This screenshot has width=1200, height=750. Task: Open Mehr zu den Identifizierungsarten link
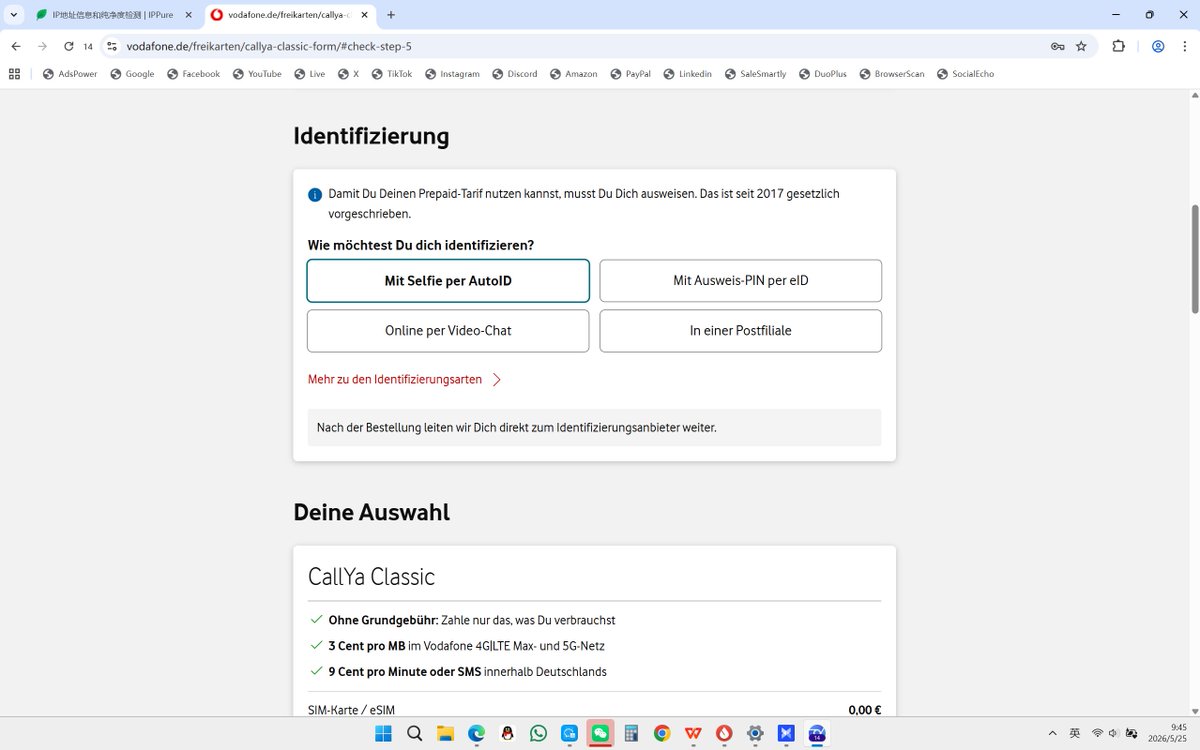[395, 380]
